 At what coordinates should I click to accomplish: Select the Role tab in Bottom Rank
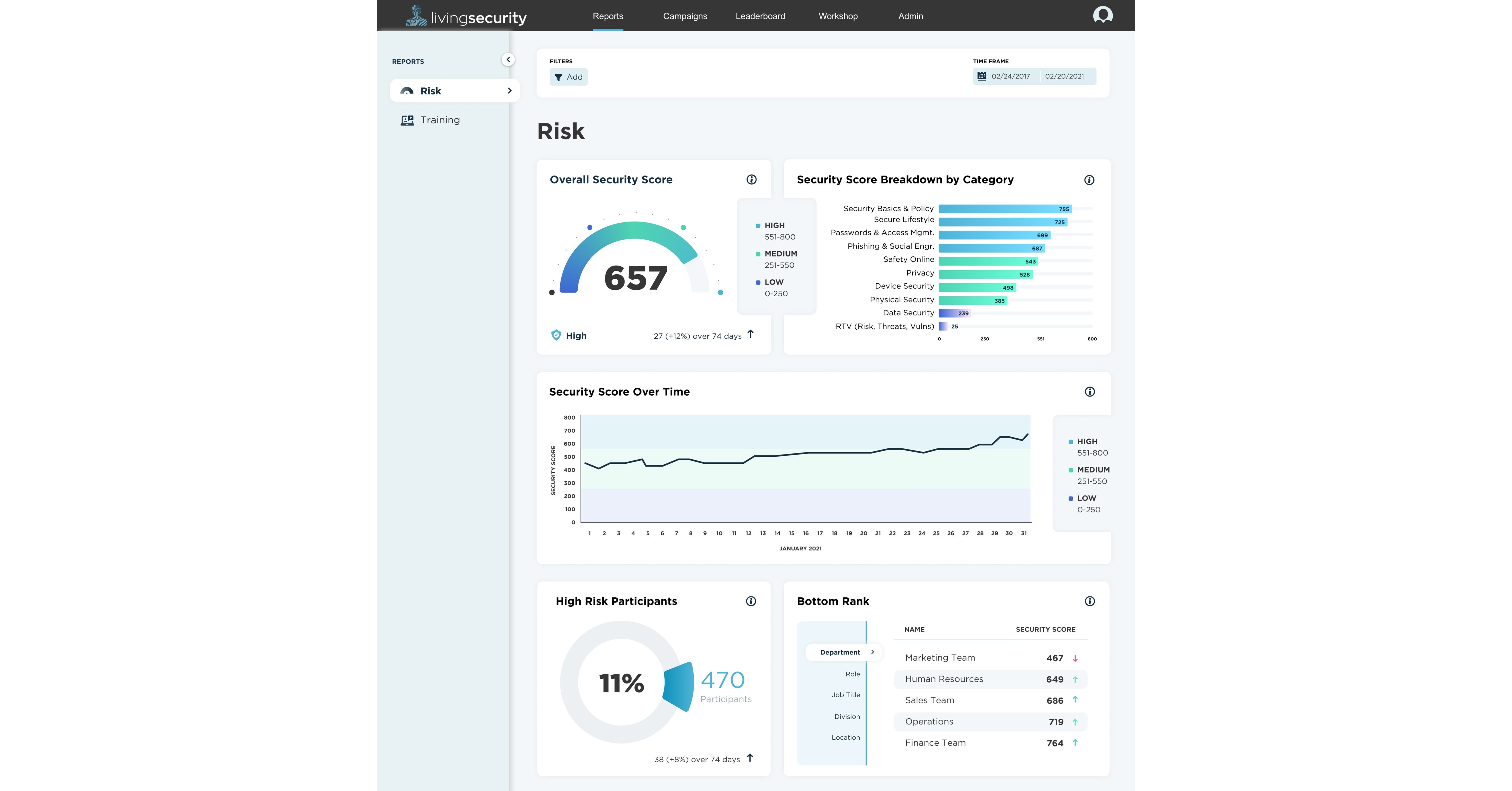click(x=852, y=674)
